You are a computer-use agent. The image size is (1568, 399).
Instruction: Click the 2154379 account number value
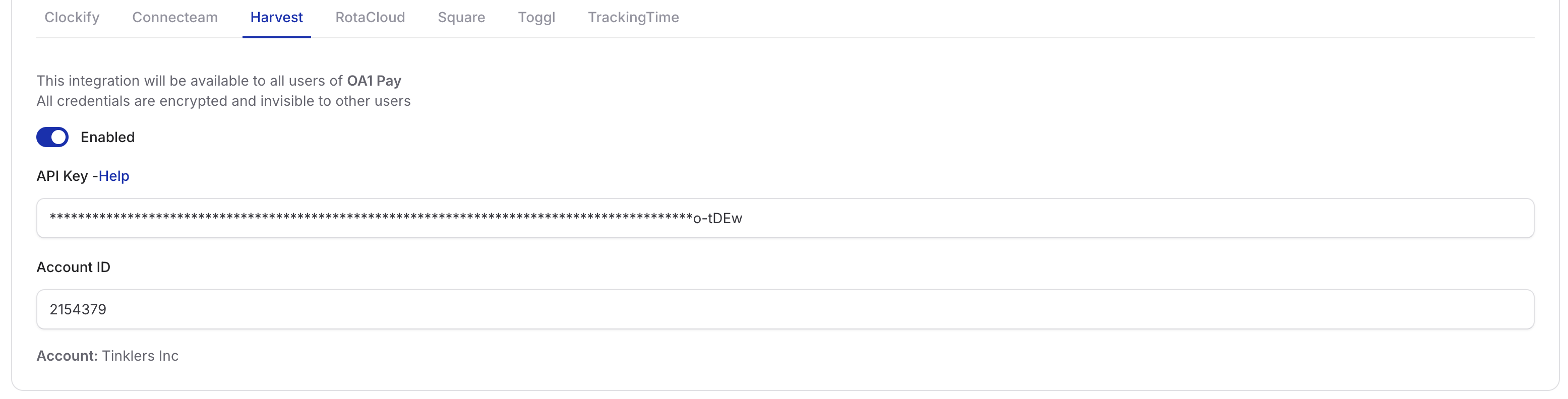coord(78,310)
